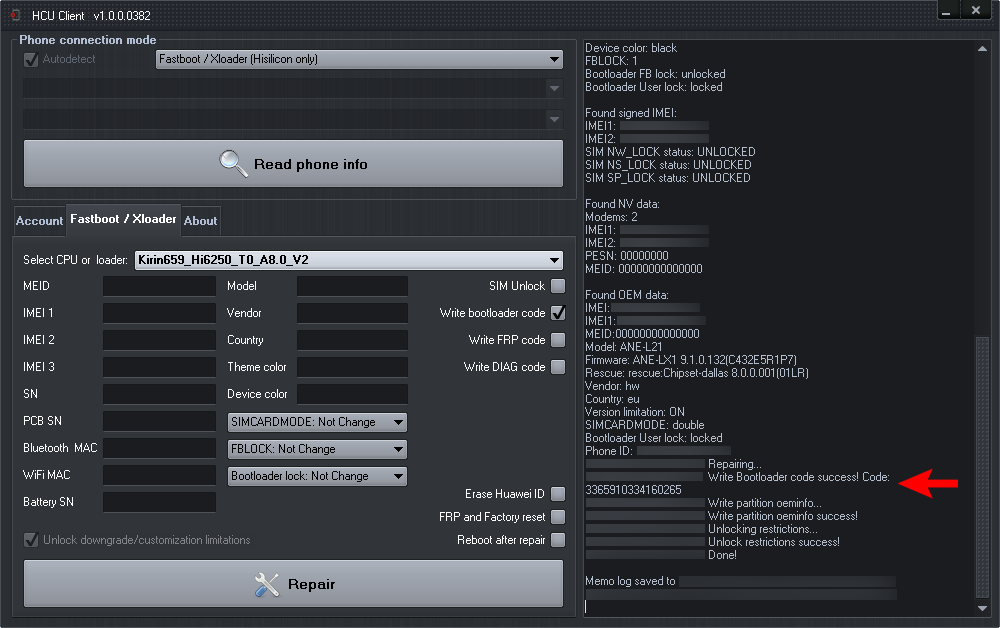Click the 'Memo log saved to' log line
This screenshot has width=1000, height=628.
tap(630, 581)
